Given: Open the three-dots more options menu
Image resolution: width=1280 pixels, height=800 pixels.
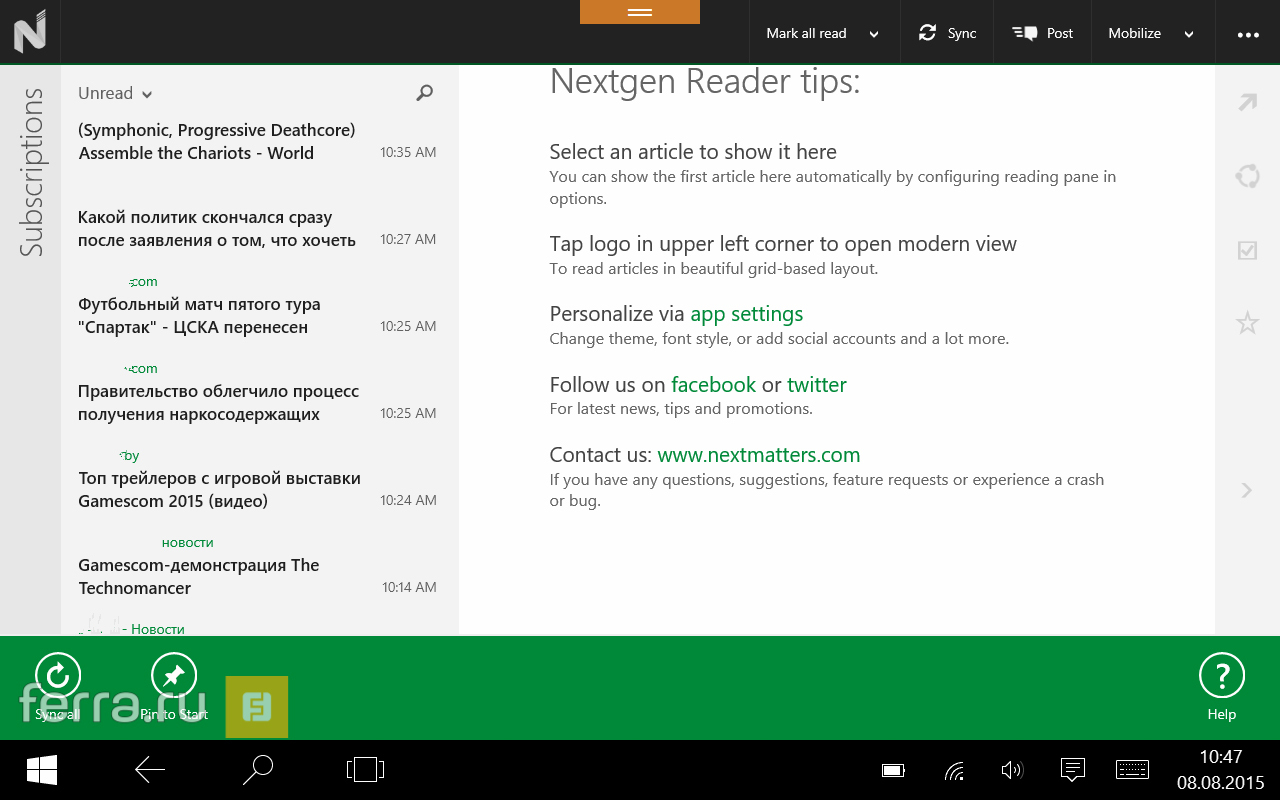Looking at the screenshot, I should (1248, 34).
